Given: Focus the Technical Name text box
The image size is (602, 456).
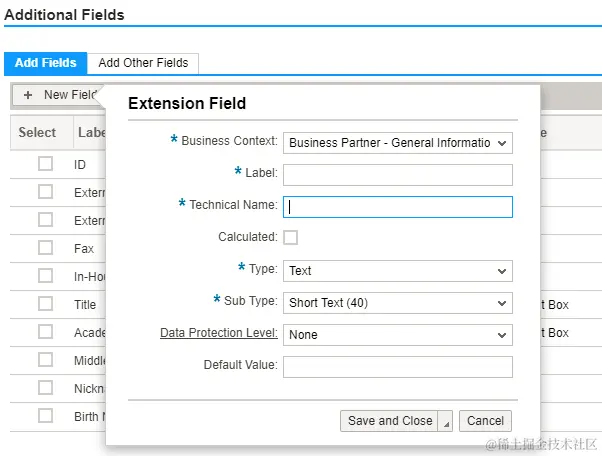Looking at the screenshot, I should click(397, 207).
